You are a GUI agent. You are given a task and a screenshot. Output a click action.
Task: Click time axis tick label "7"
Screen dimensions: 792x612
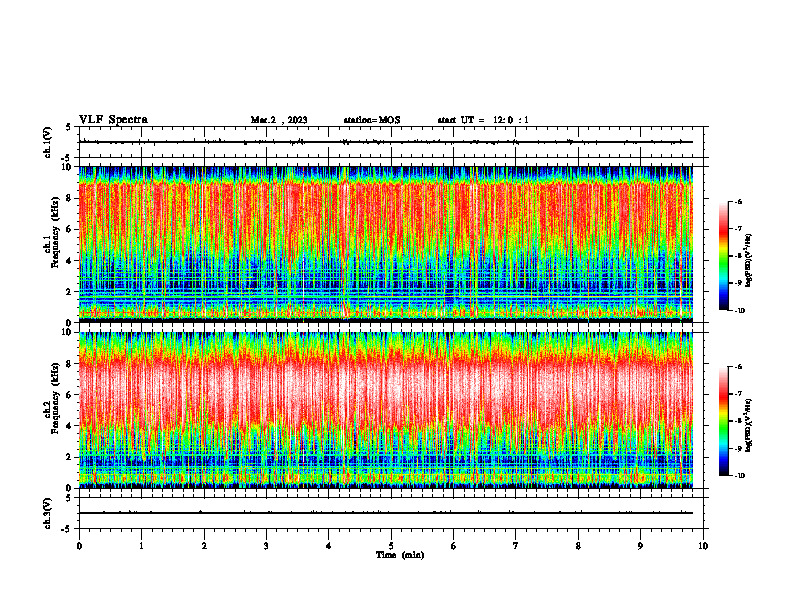516,546
